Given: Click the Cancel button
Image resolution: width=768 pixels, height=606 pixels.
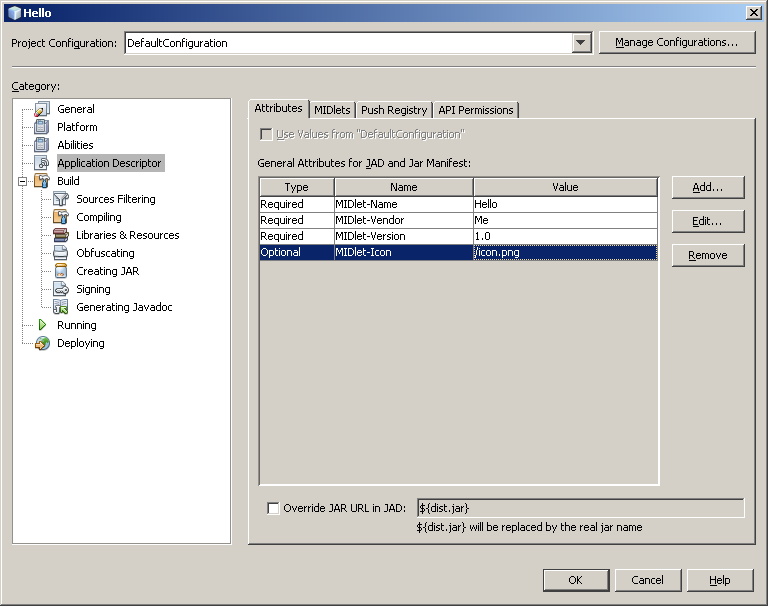Looking at the screenshot, I should click(x=648, y=580).
